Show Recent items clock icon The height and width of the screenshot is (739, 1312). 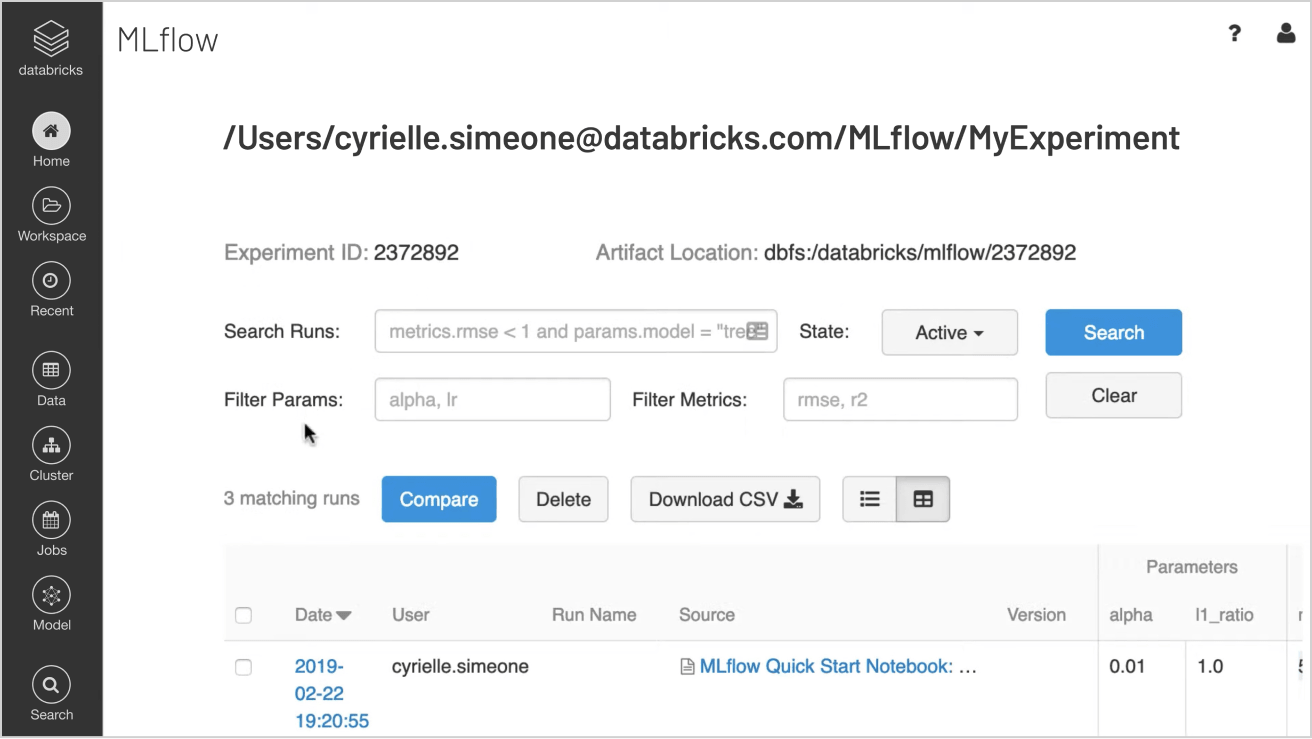click(51, 281)
